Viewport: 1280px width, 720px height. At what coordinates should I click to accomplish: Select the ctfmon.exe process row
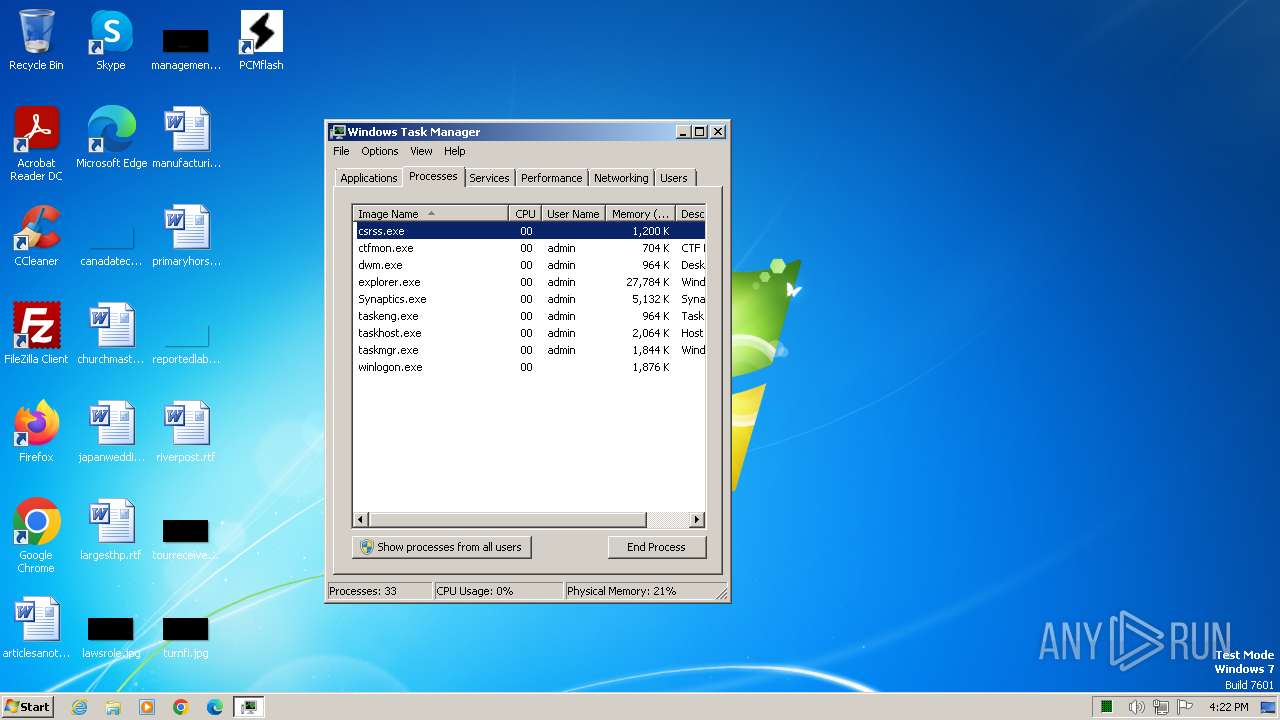pyautogui.click(x=529, y=248)
